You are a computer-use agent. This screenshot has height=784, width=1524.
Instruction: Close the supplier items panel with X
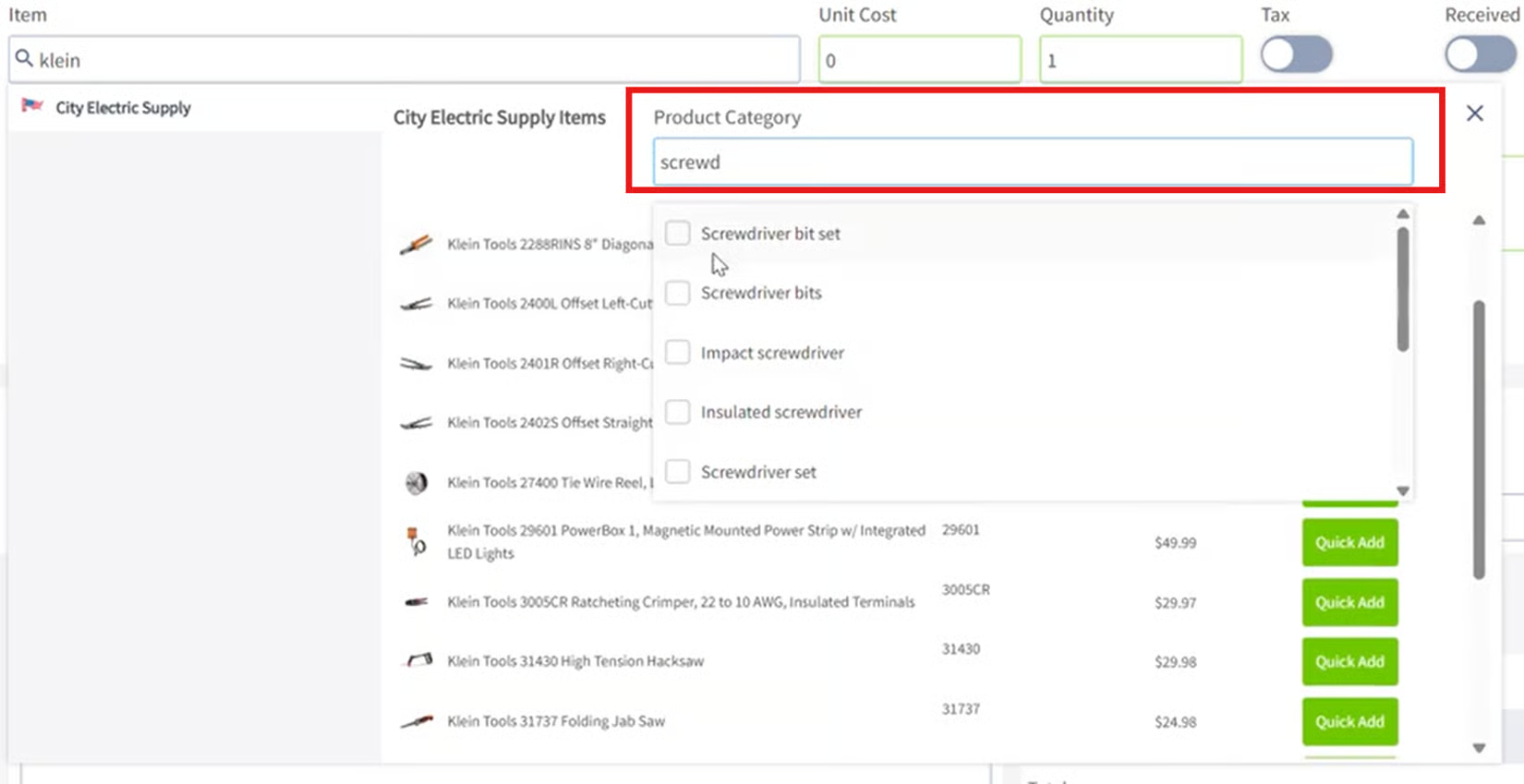[x=1474, y=114]
